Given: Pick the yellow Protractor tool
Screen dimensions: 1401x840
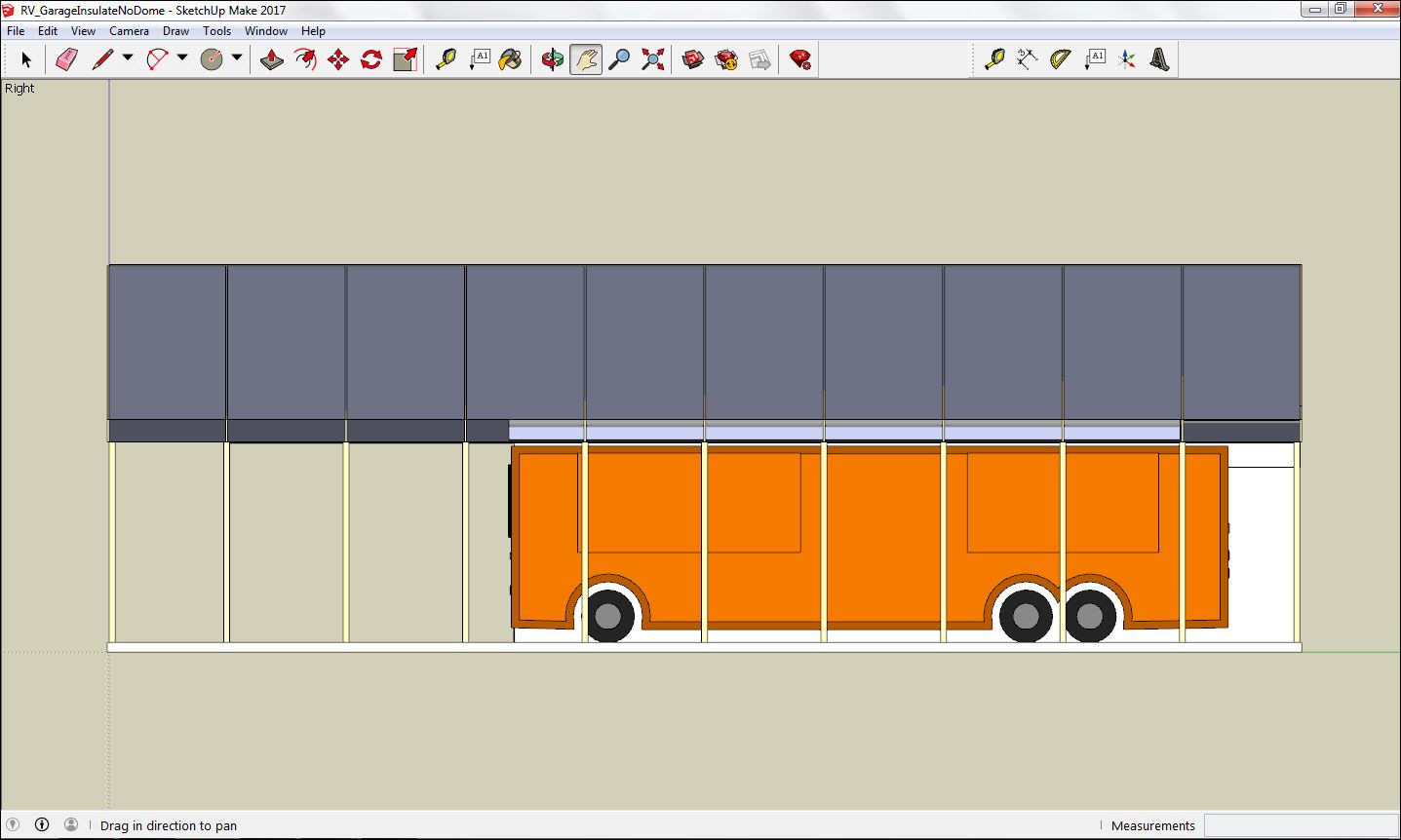Looking at the screenshot, I should point(1060,59).
